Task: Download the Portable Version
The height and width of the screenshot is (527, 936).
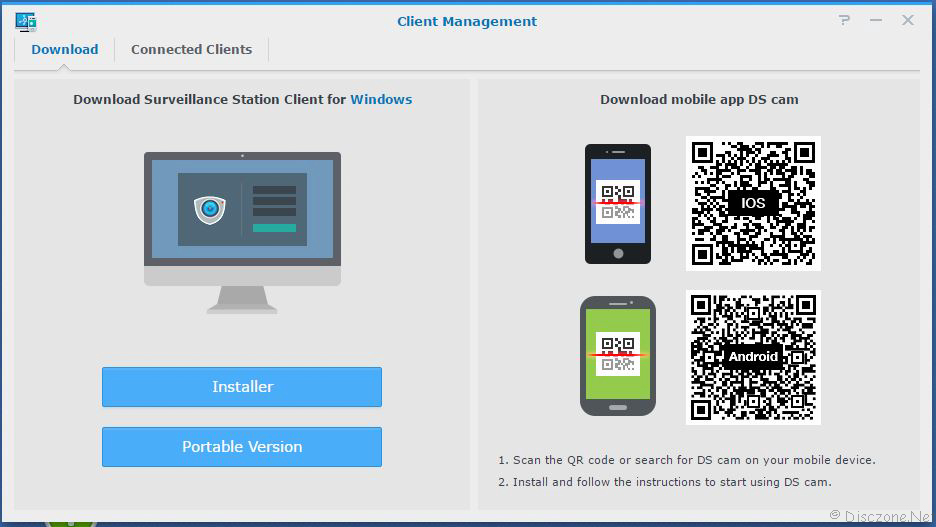Action: click(x=242, y=446)
